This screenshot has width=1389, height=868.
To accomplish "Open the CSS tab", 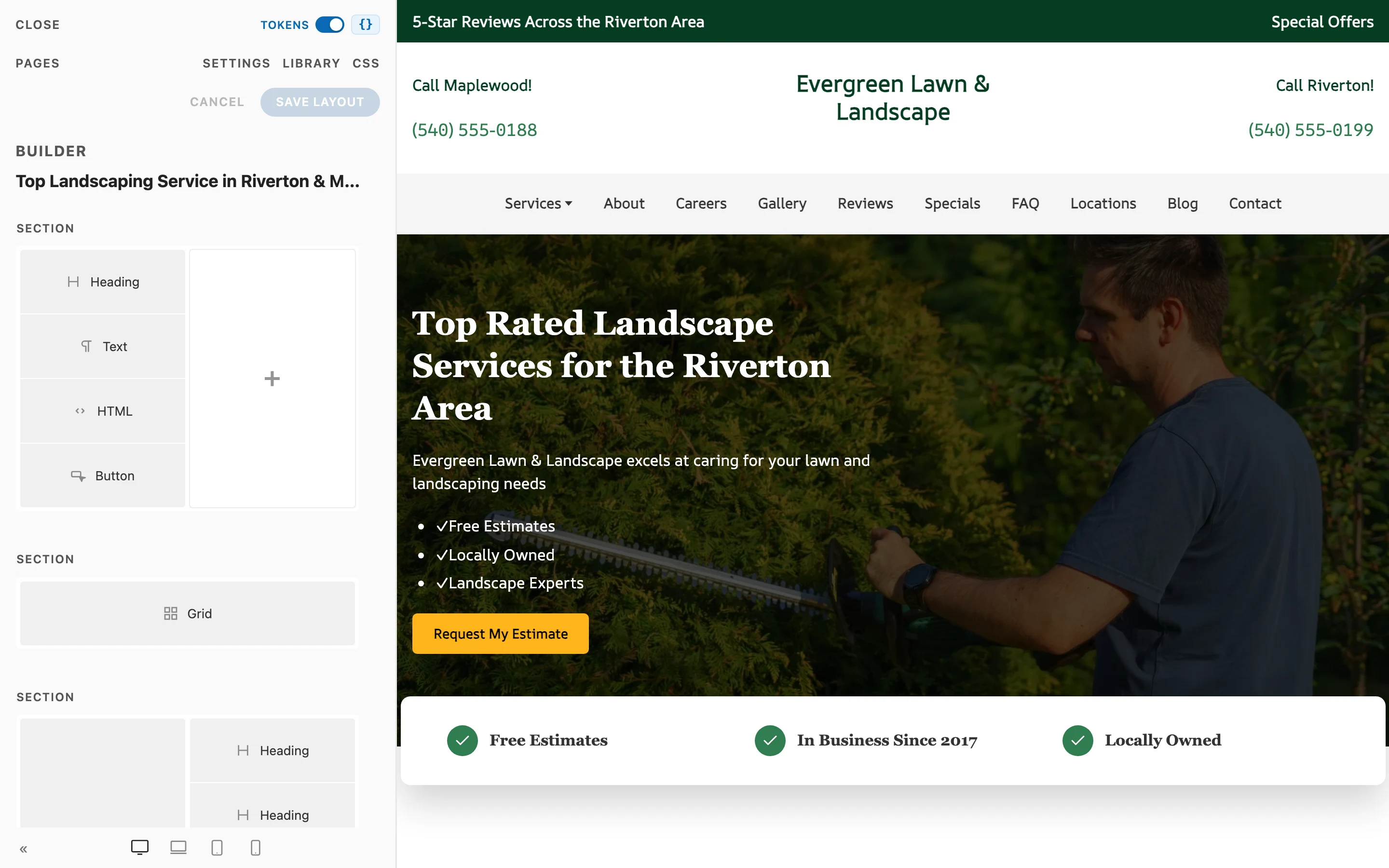I will coord(366,63).
